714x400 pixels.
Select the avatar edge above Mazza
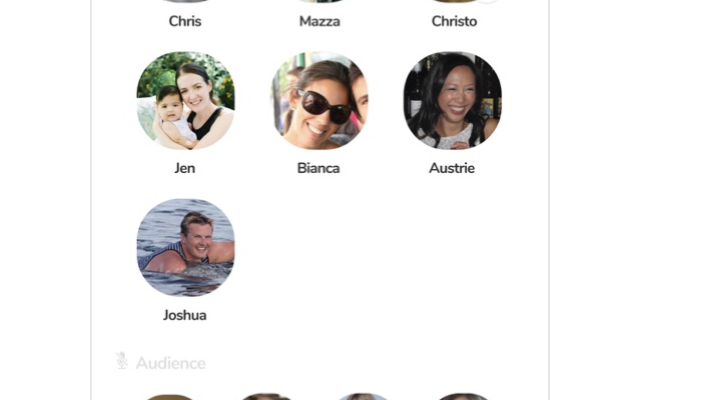coord(319,1)
